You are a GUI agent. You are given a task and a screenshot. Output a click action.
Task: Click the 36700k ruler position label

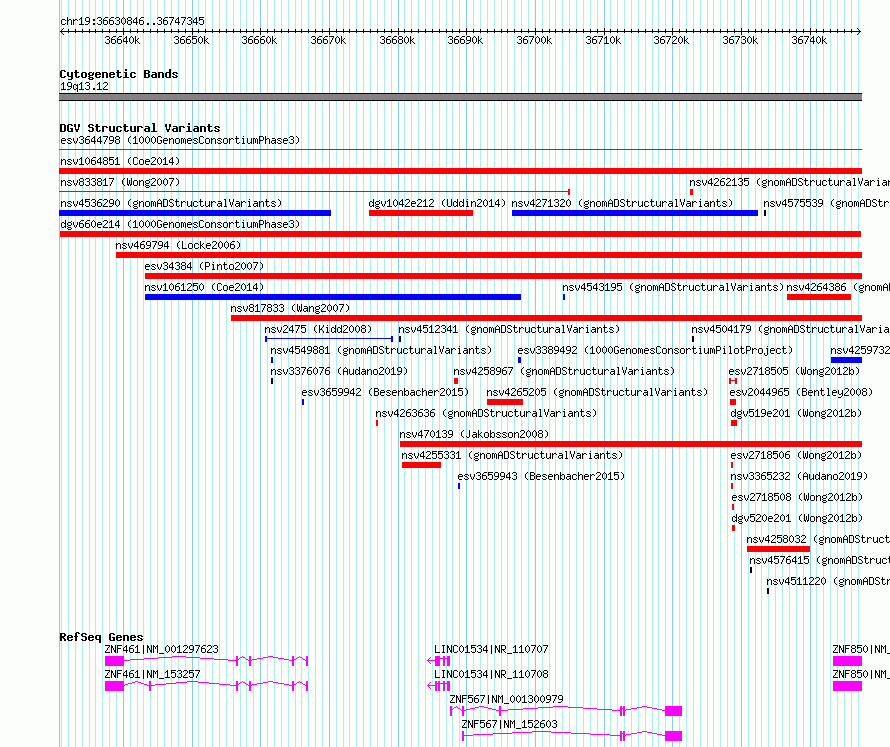click(x=534, y=40)
